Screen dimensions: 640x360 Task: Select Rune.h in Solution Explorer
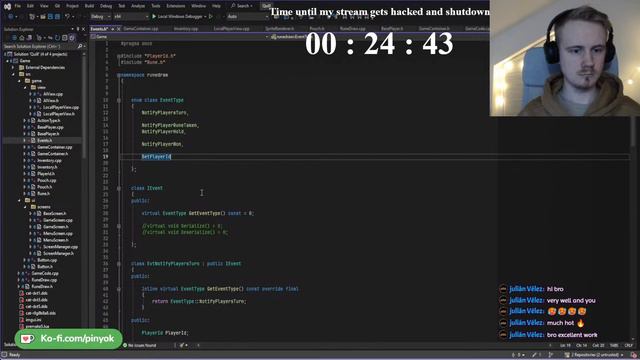tap(43, 193)
